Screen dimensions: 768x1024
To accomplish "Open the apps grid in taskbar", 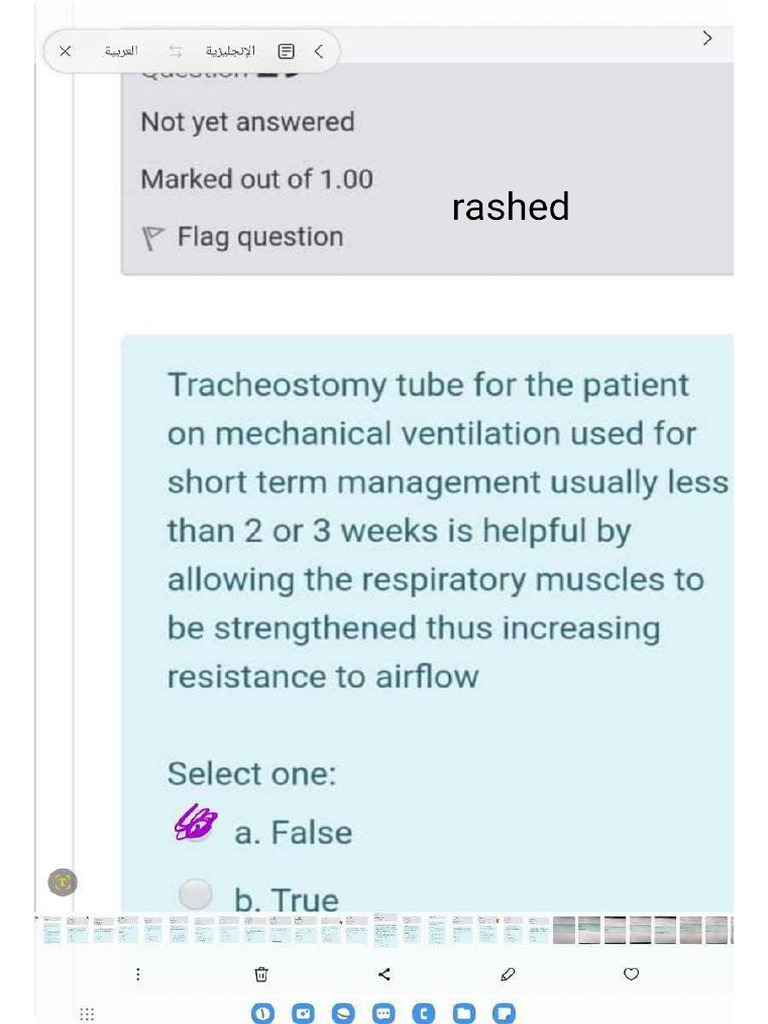I will (87, 1014).
